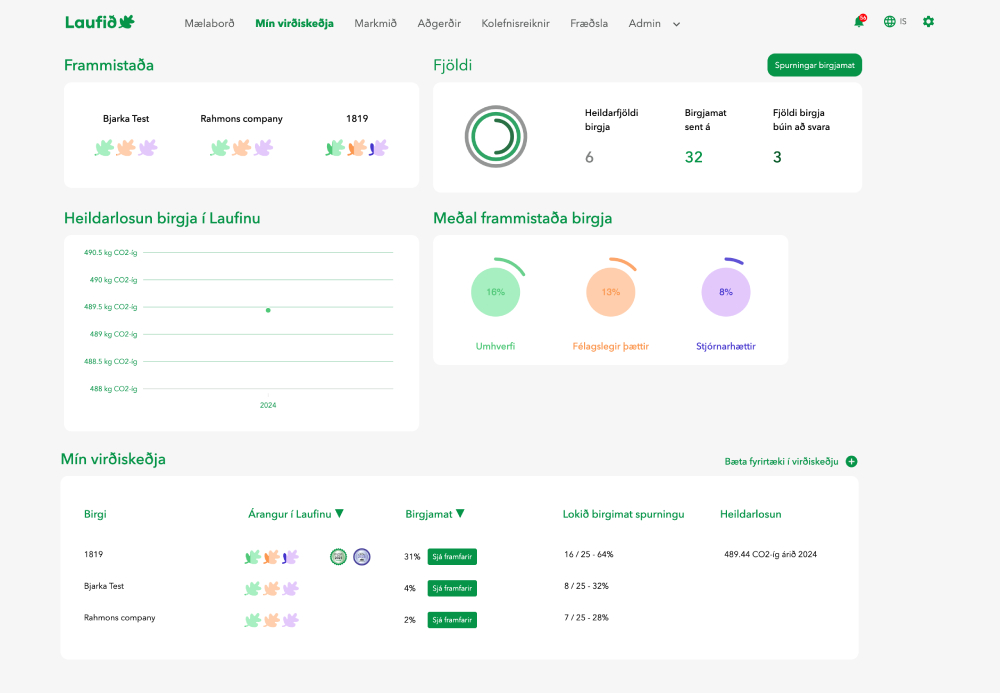The width and height of the screenshot is (1000, 693).
Task: Click the globe language icon
Action: (x=889, y=22)
